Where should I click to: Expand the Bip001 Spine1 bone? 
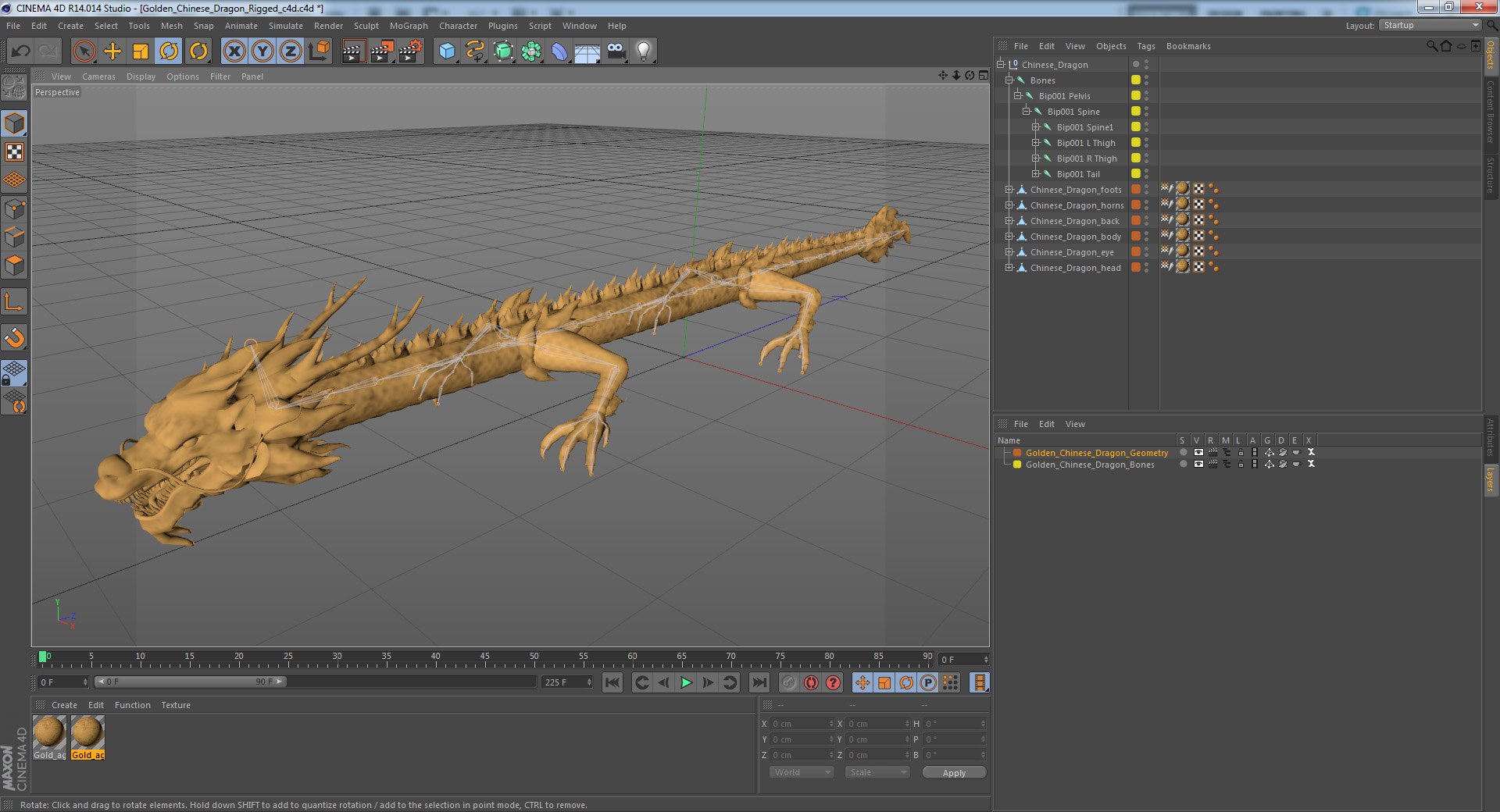[x=1036, y=126]
